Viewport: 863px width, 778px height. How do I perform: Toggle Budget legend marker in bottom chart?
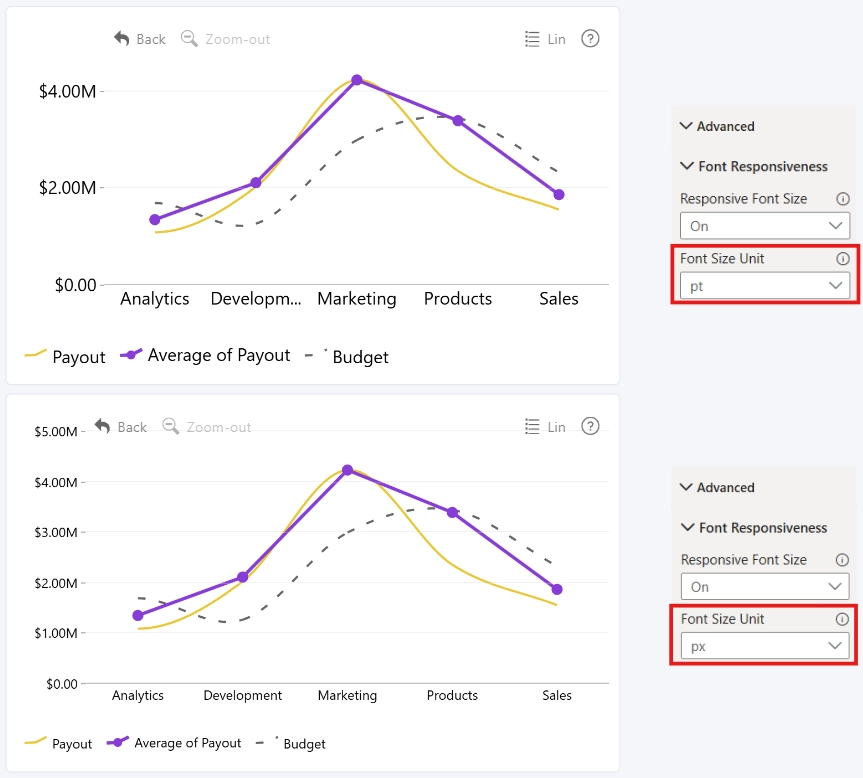tap(267, 742)
